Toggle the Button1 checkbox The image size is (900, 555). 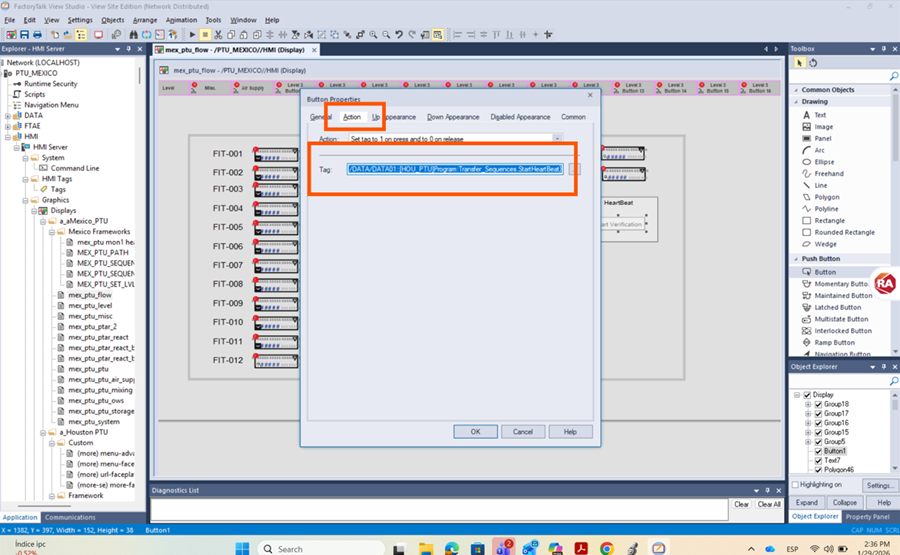(818, 451)
